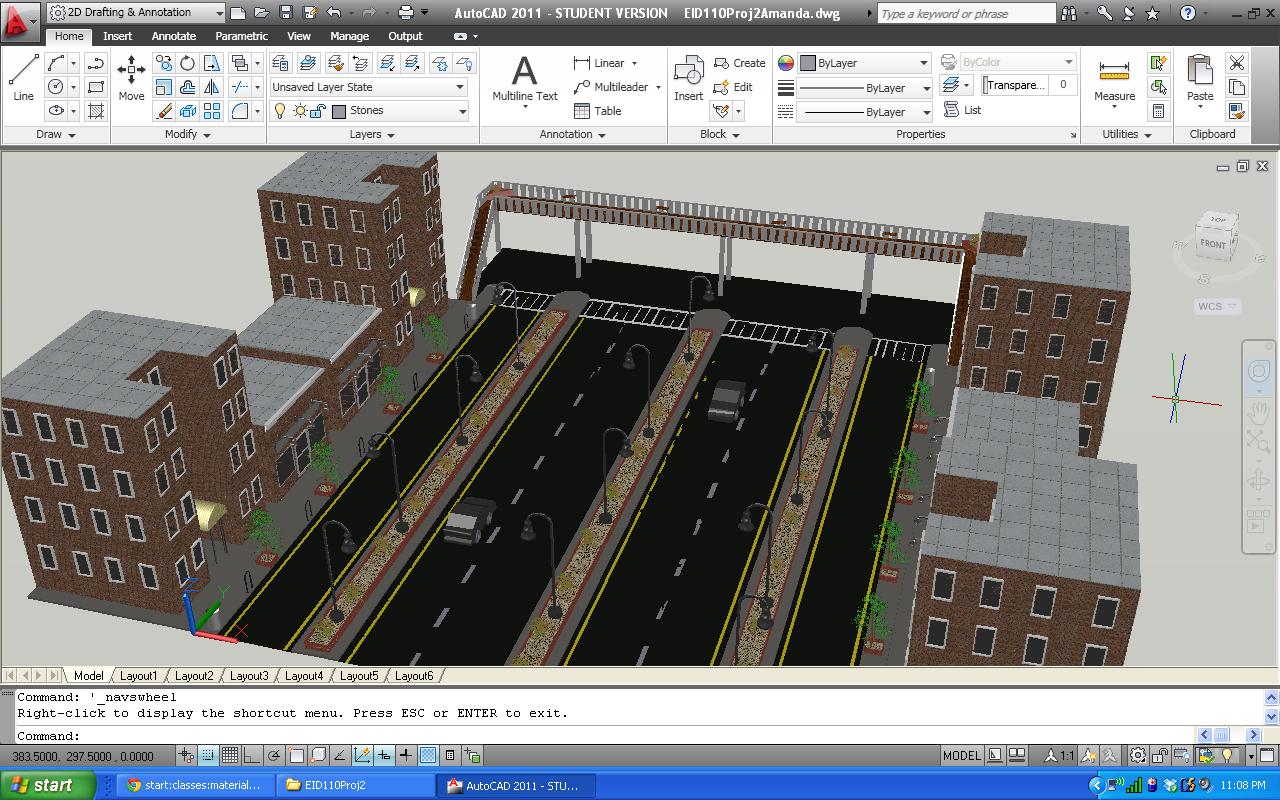Viewport: 1280px width, 800px height.
Task: Toggle Ortho Mode in the status bar
Action: (252, 756)
